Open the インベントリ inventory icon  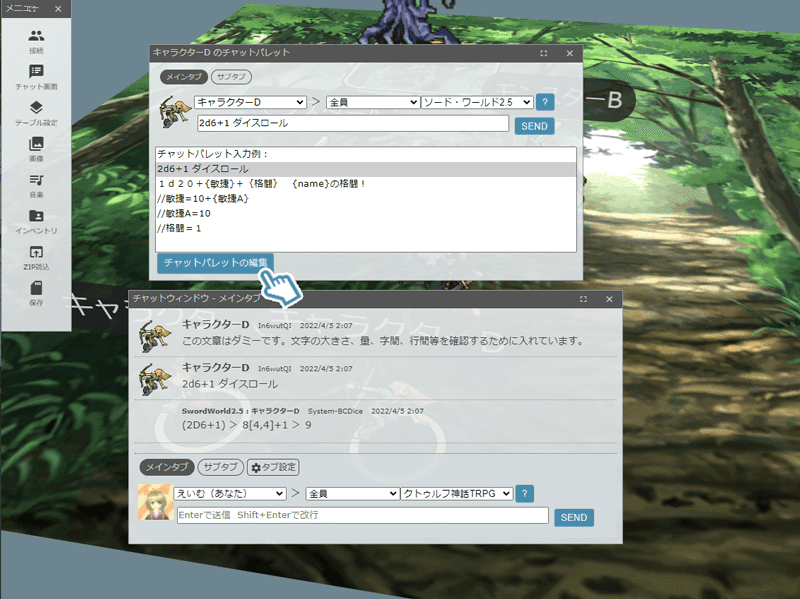[x=36, y=216]
